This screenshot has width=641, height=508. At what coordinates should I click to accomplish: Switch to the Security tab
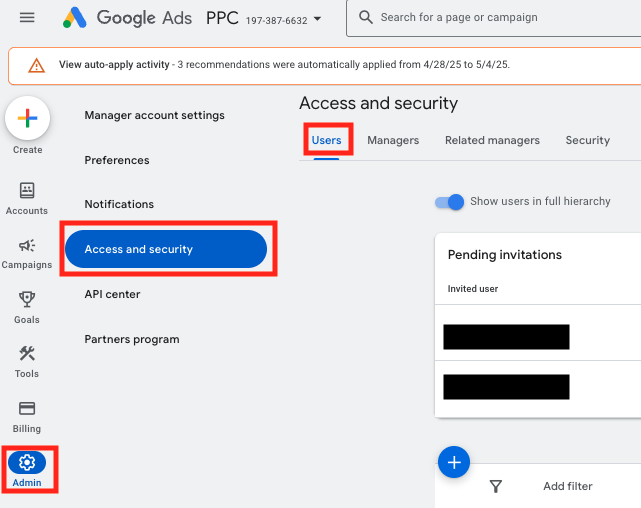pyautogui.click(x=587, y=140)
